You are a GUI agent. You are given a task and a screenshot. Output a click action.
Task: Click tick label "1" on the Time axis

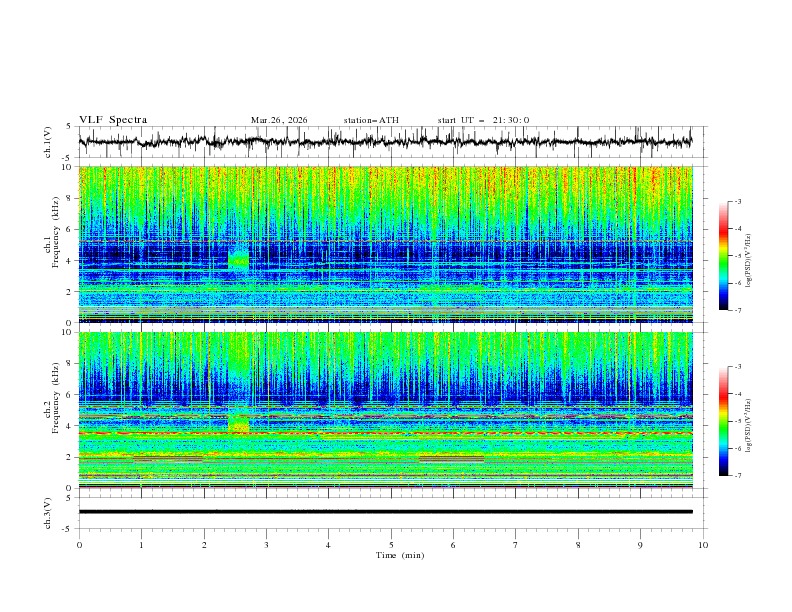click(x=141, y=545)
